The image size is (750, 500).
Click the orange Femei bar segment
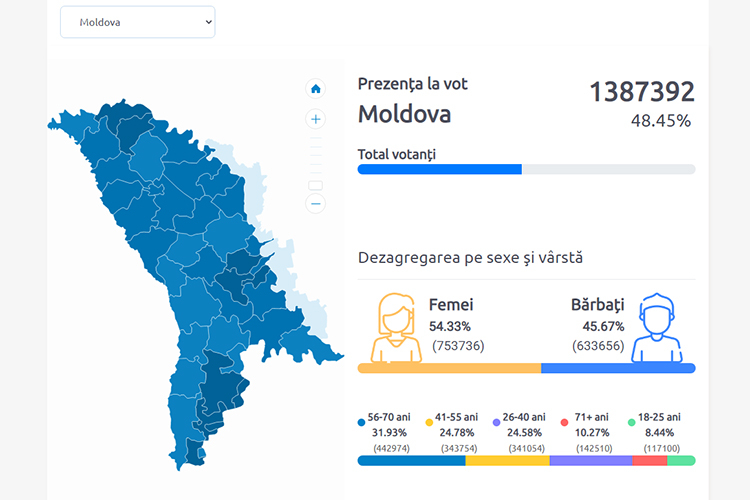tap(449, 368)
